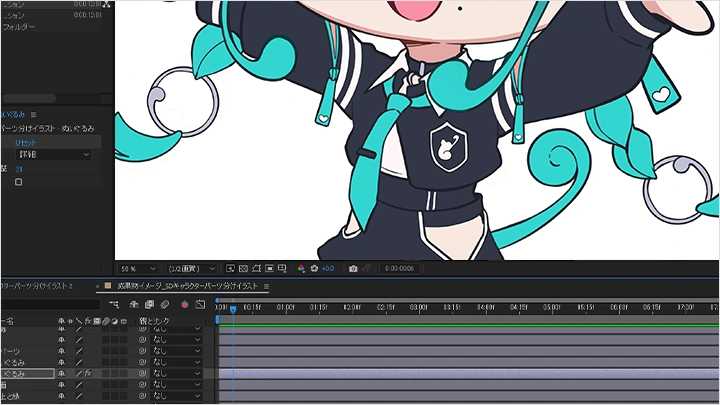Select the パーツ layer name
The height and width of the screenshot is (405, 720).
click(11, 351)
